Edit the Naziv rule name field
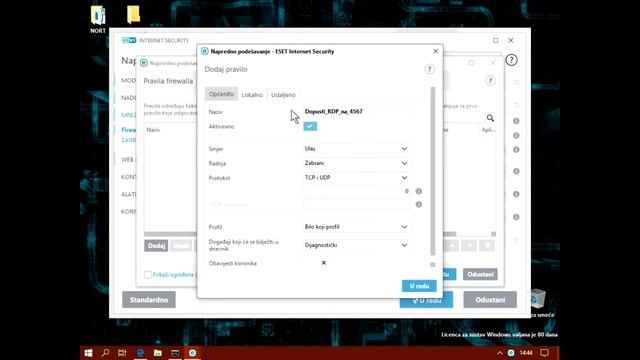 pyautogui.click(x=357, y=111)
